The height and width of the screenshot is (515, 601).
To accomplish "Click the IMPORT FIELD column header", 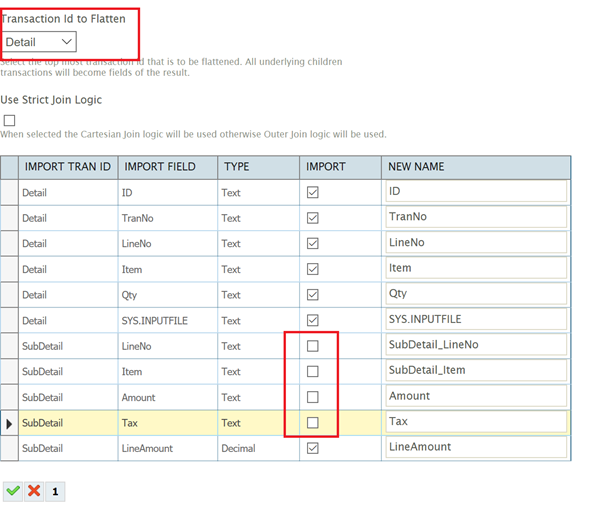I will [x=158, y=166].
